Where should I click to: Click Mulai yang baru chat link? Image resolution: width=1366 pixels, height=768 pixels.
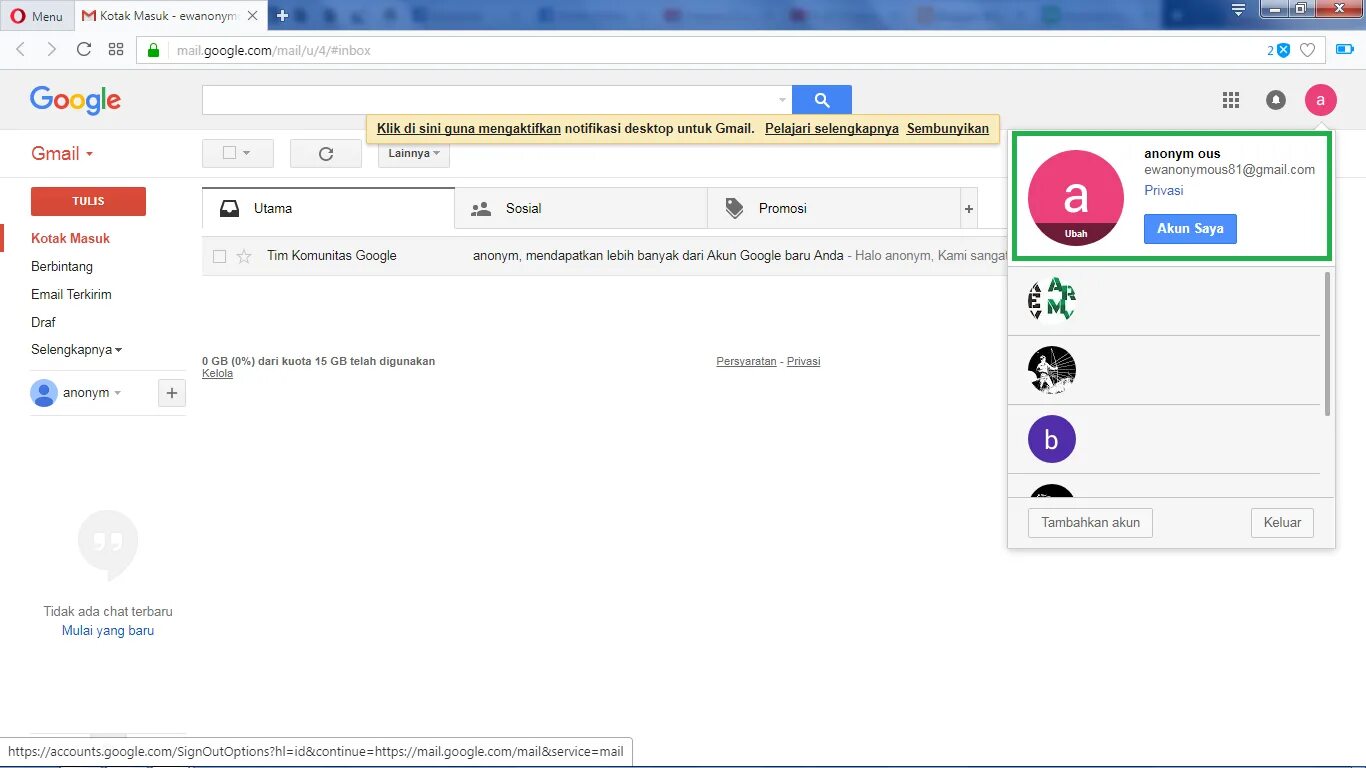(108, 631)
